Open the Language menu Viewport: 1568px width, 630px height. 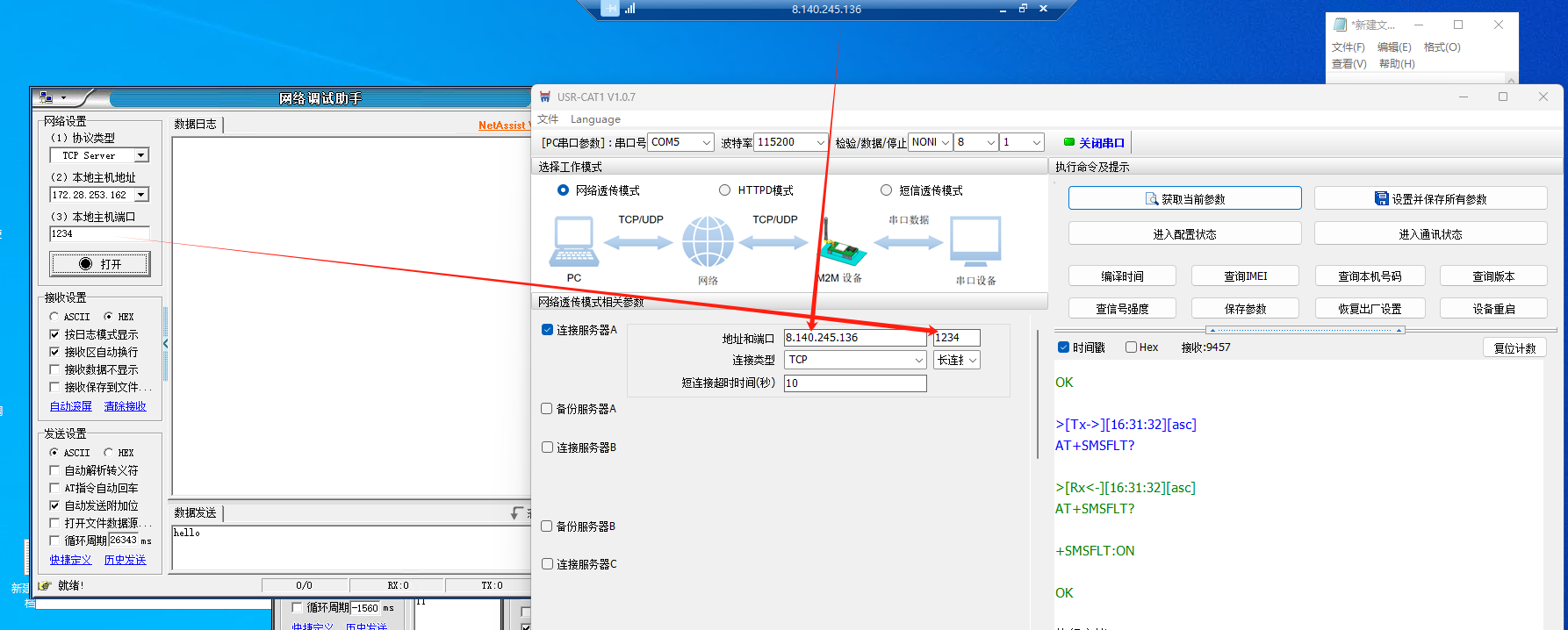point(595,119)
